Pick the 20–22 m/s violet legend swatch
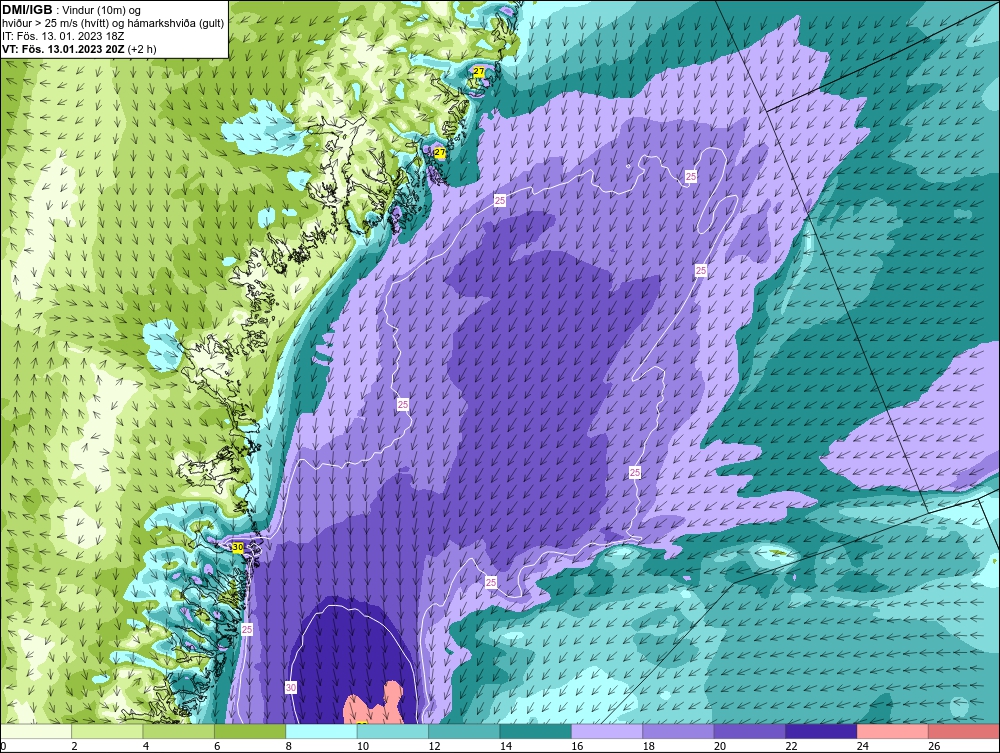The image size is (1000, 753). 750,731
